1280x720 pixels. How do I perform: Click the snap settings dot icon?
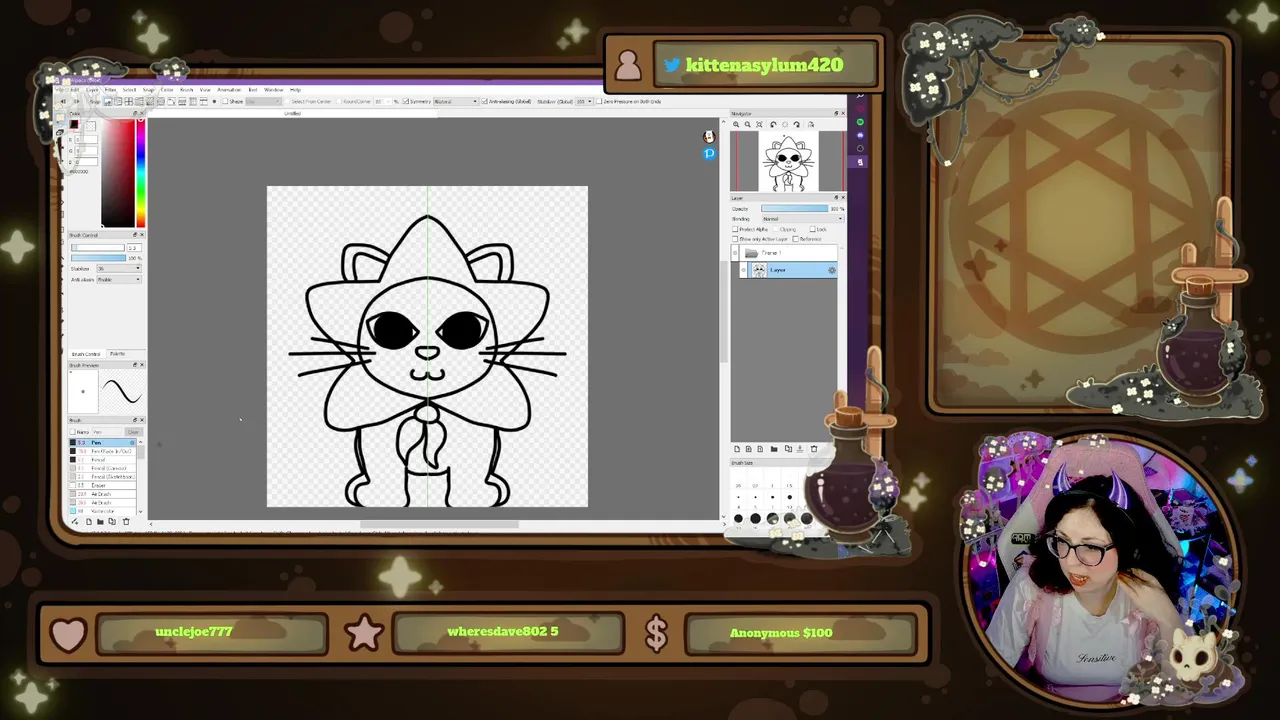coord(214,101)
